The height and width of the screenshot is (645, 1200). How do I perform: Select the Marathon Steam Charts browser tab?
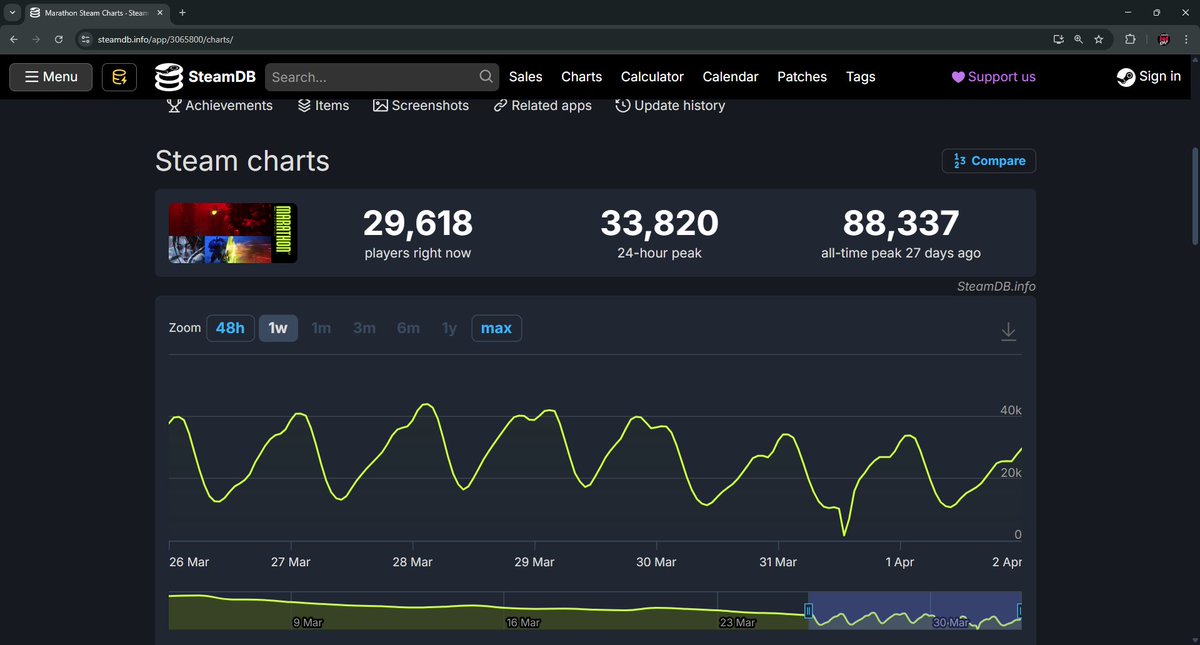click(x=96, y=12)
